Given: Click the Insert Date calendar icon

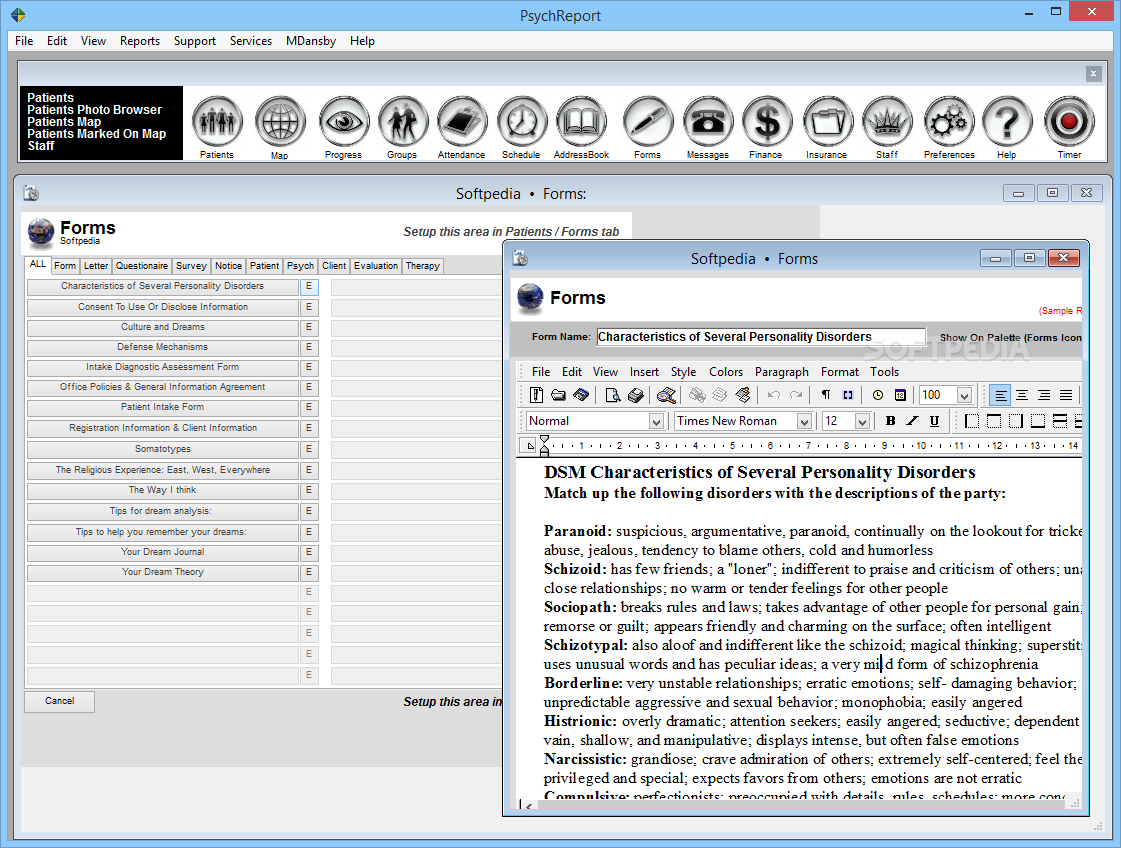Looking at the screenshot, I should pyautogui.click(x=900, y=395).
